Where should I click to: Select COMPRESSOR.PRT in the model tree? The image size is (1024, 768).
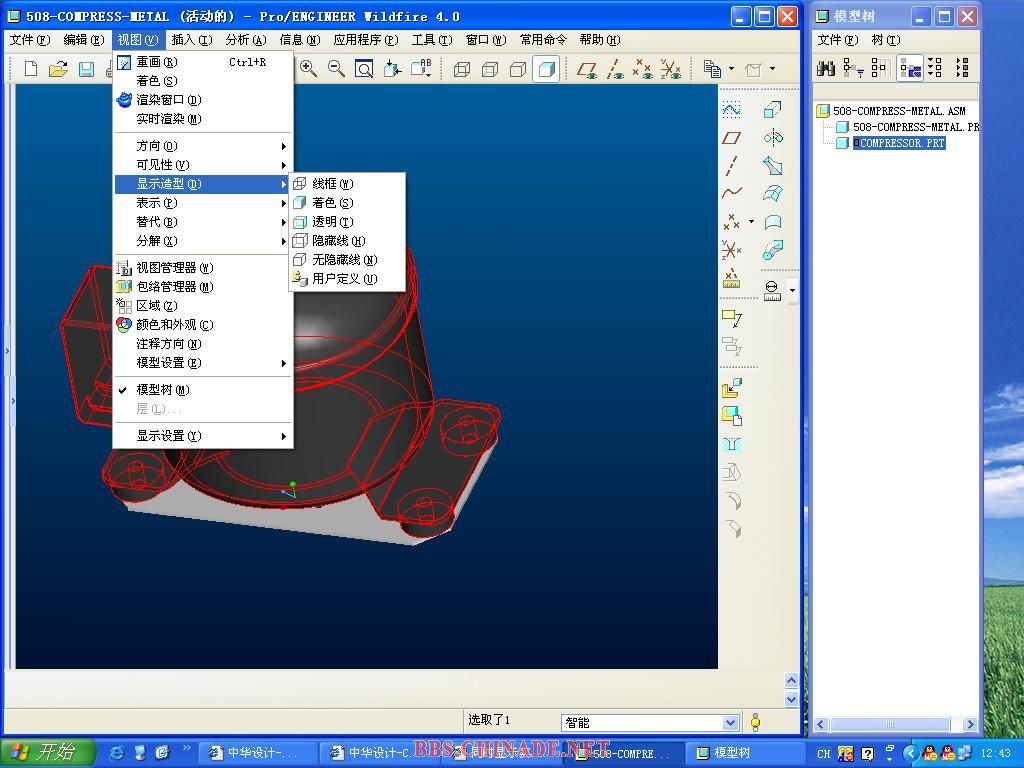click(x=899, y=143)
